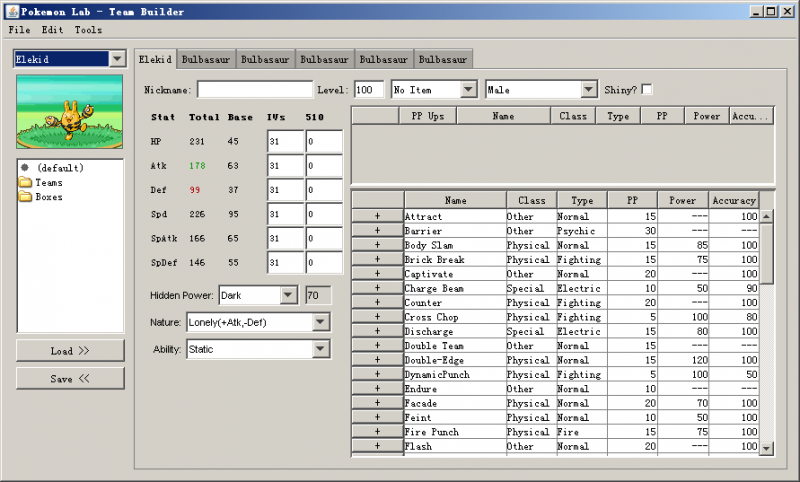Image resolution: width=800 pixels, height=482 pixels.
Task: Click the Atk EV field
Action: coord(324,165)
